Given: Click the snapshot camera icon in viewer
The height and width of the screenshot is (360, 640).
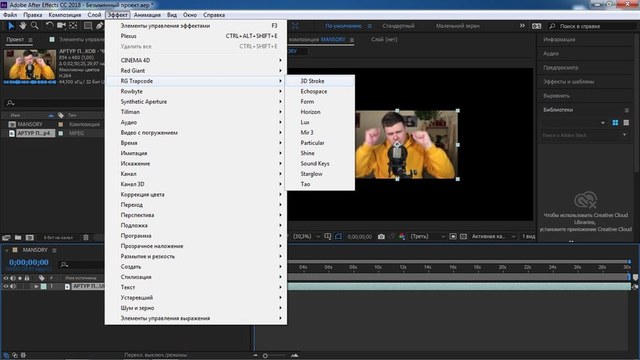Looking at the screenshot, I should coord(381,236).
